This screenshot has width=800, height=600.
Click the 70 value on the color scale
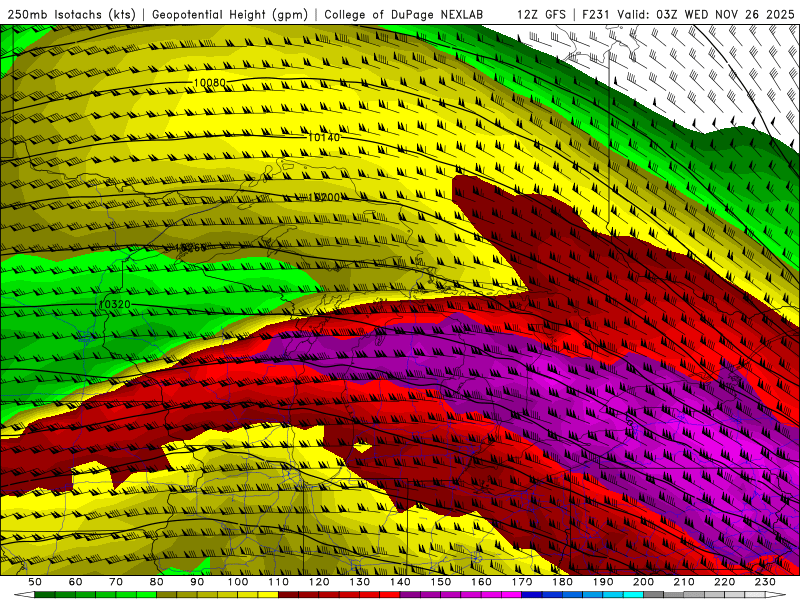[x=116, y=582]
